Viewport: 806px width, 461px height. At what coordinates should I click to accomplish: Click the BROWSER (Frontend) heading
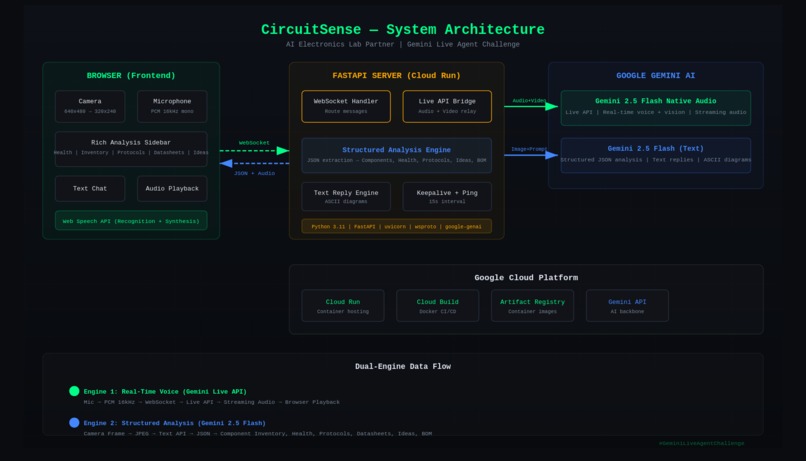tap(131, 76)
